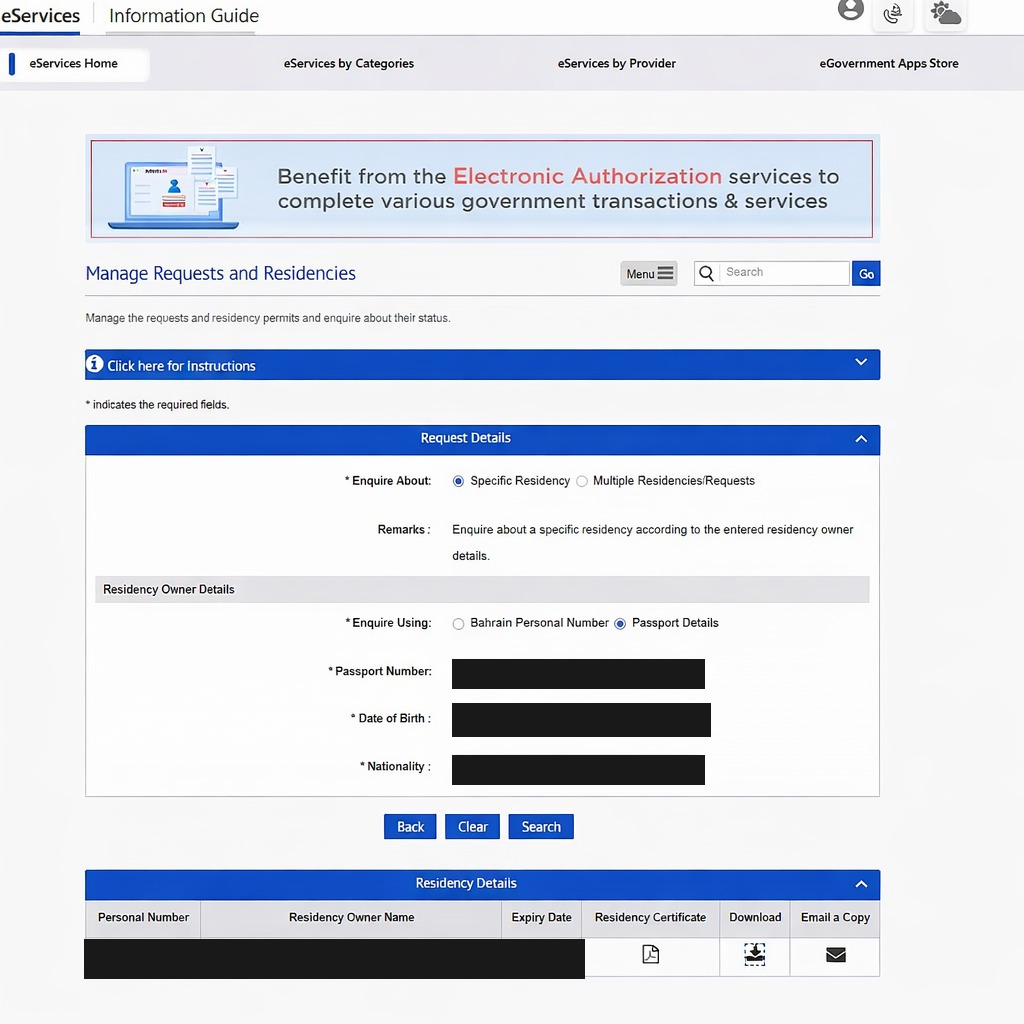The image size is (1024, 1024).
Task: Click the Electronic Authorization banner
Action: point(482,189)
